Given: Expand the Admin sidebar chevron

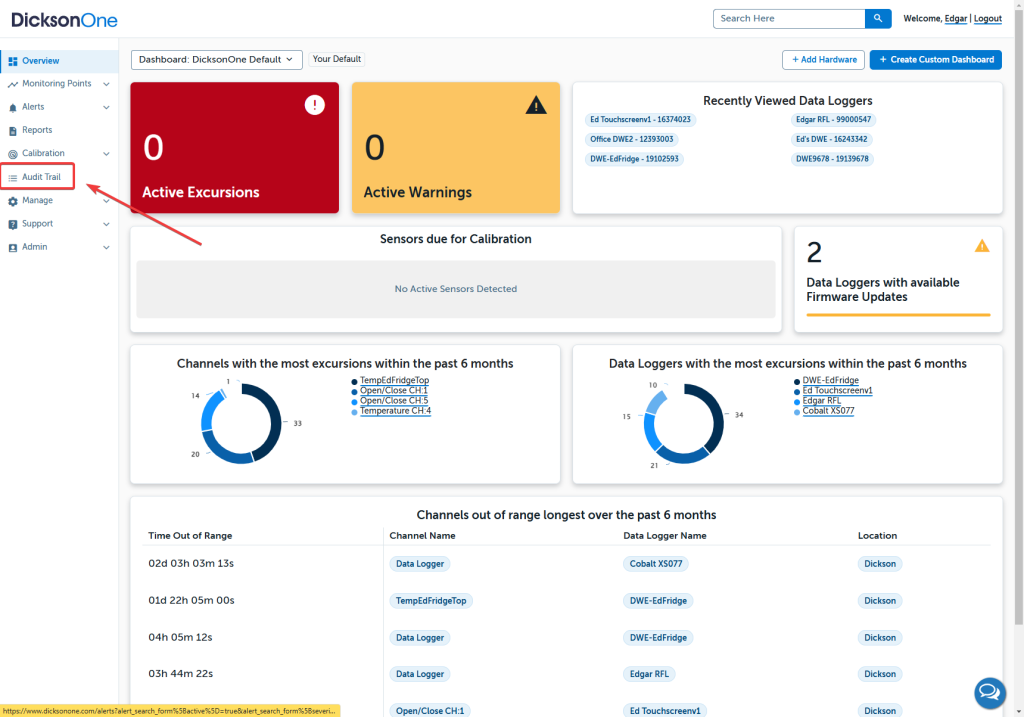Looking at the screenshot, I should pos(106,247).
